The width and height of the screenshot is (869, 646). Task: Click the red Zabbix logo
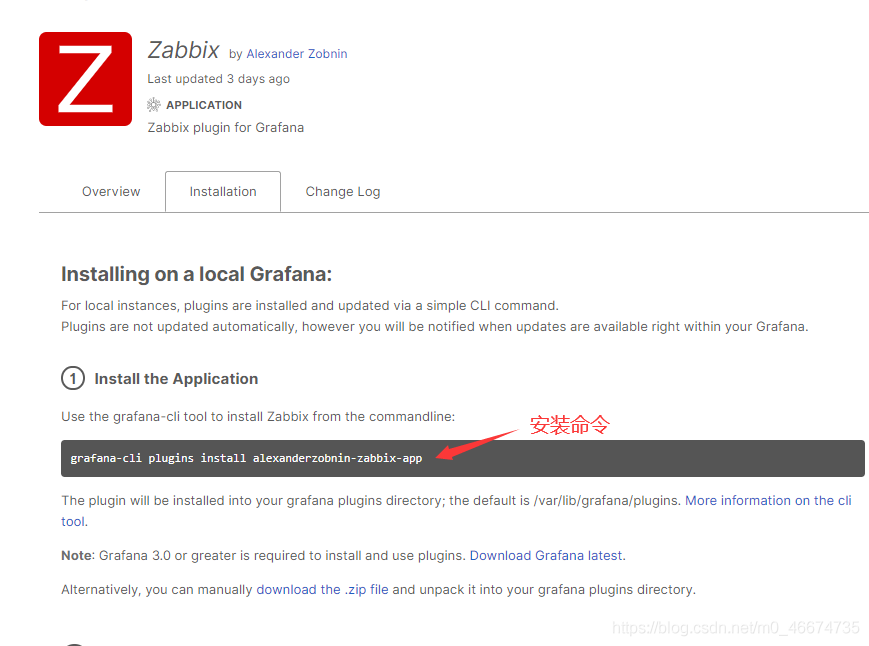[x=85, y=79]
